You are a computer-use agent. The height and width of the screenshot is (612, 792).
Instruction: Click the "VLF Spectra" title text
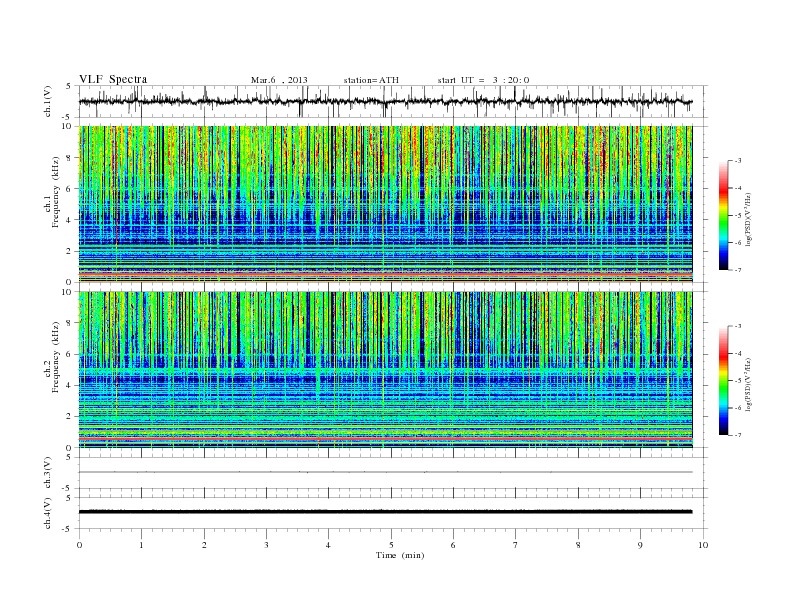pyautogui.click(x=113, y=79)
